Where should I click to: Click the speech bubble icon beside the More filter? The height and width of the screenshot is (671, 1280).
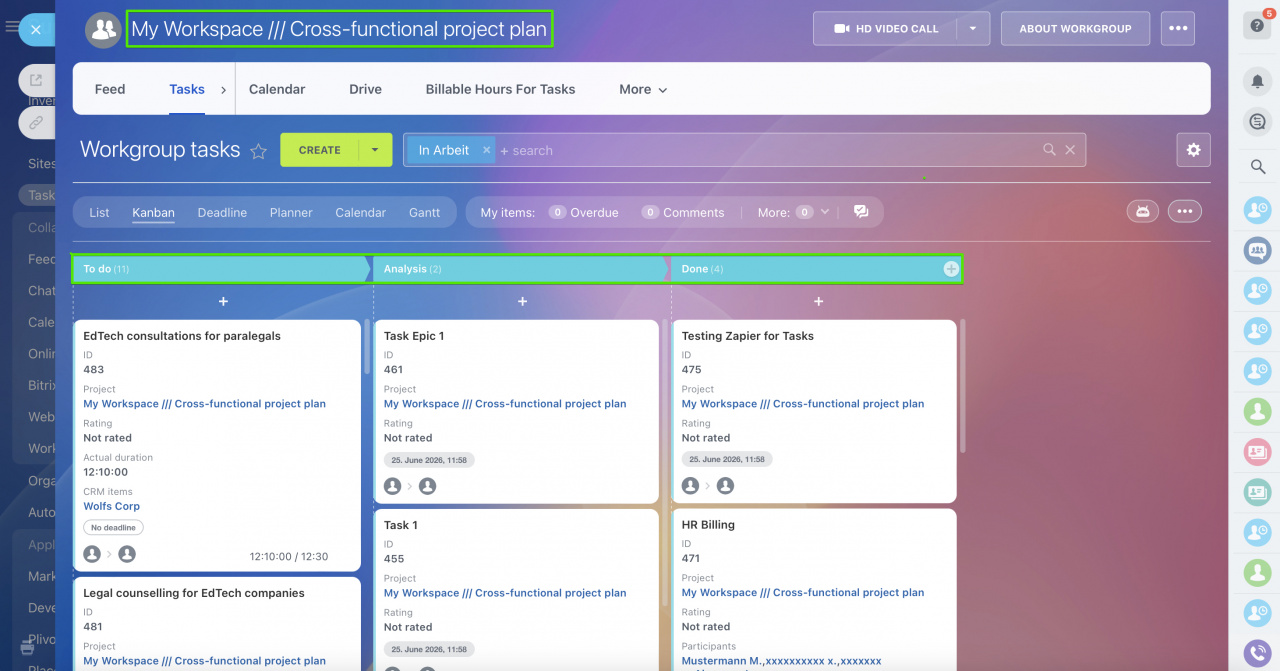click(861, 212)
